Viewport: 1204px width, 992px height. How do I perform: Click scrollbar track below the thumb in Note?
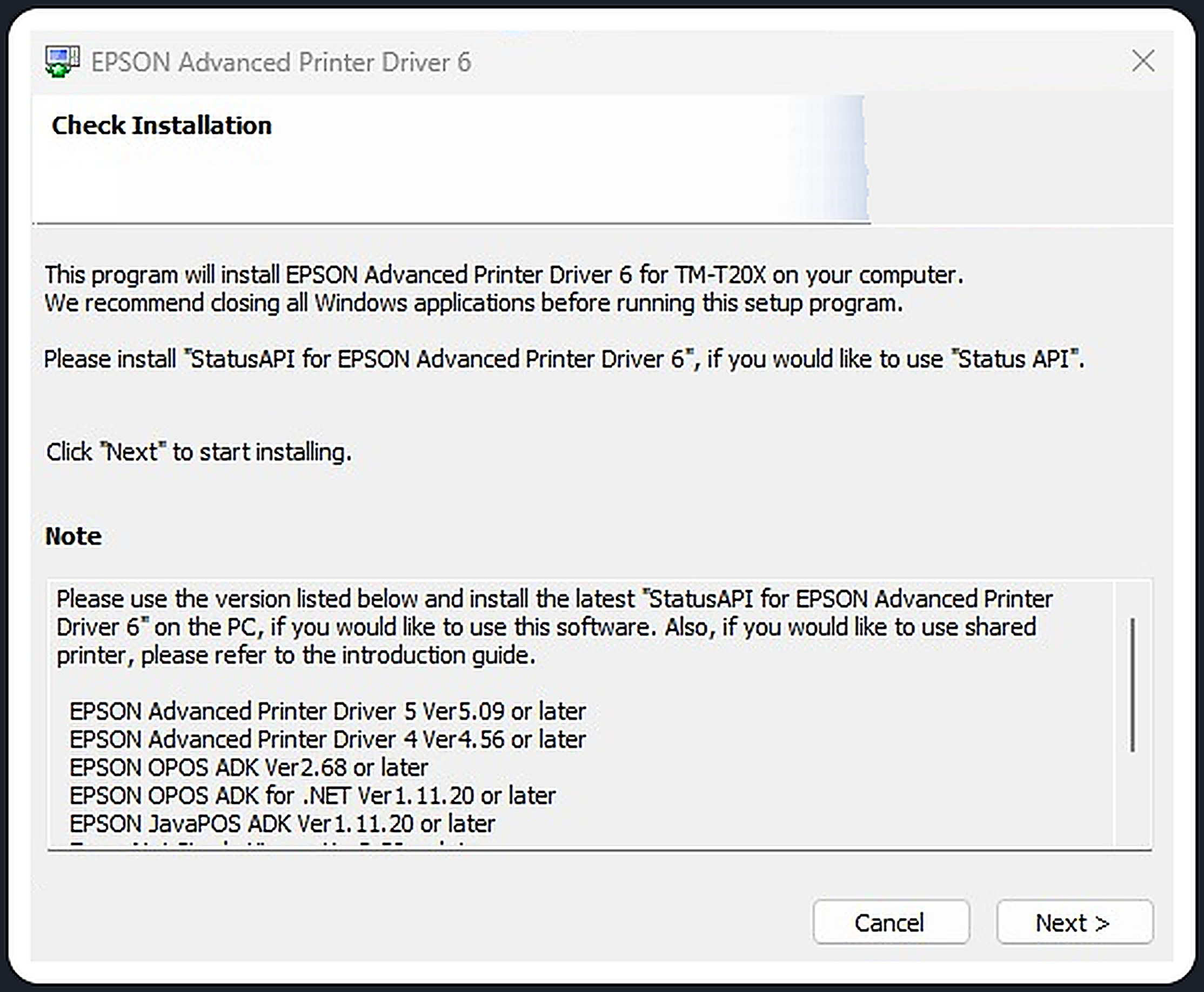click(x=1133, y=799)
